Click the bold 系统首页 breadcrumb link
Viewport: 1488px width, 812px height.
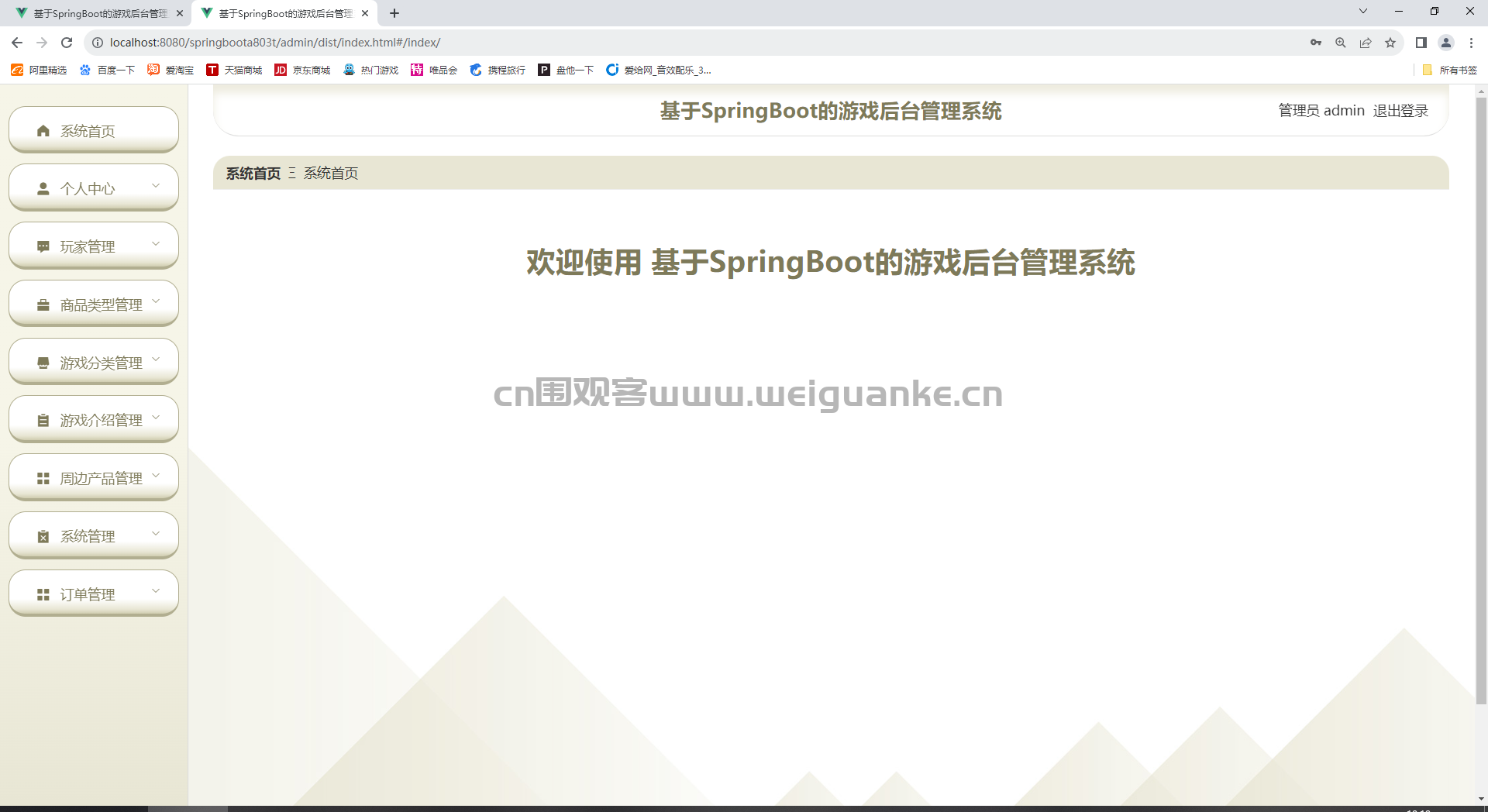tap(253, 174)
